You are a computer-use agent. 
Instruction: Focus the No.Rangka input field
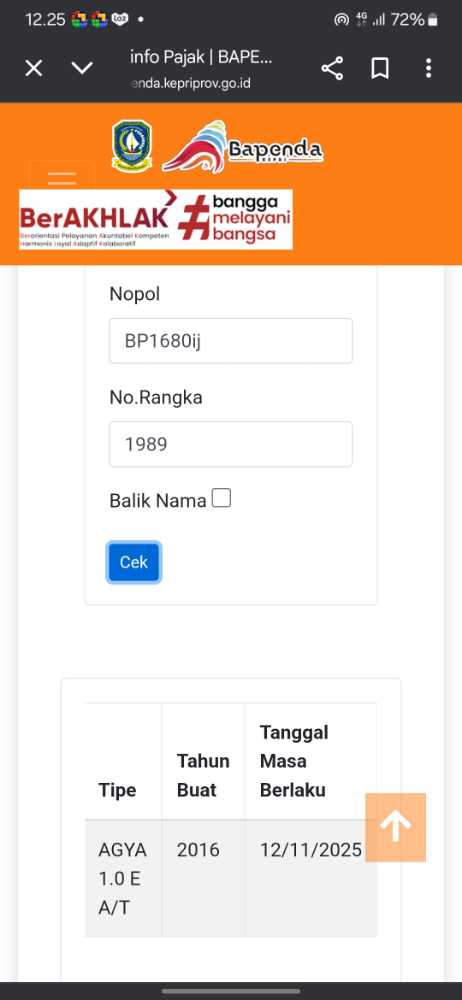[x=231, y=444]
